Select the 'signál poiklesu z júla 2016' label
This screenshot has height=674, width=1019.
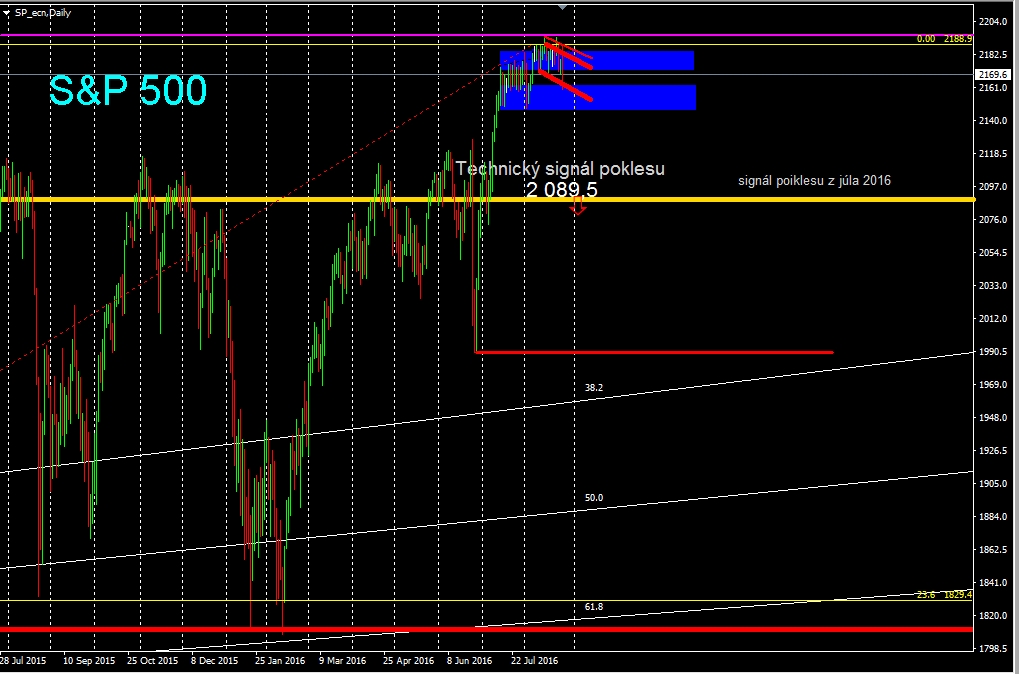pyautogui.click(x=814, y=181)
